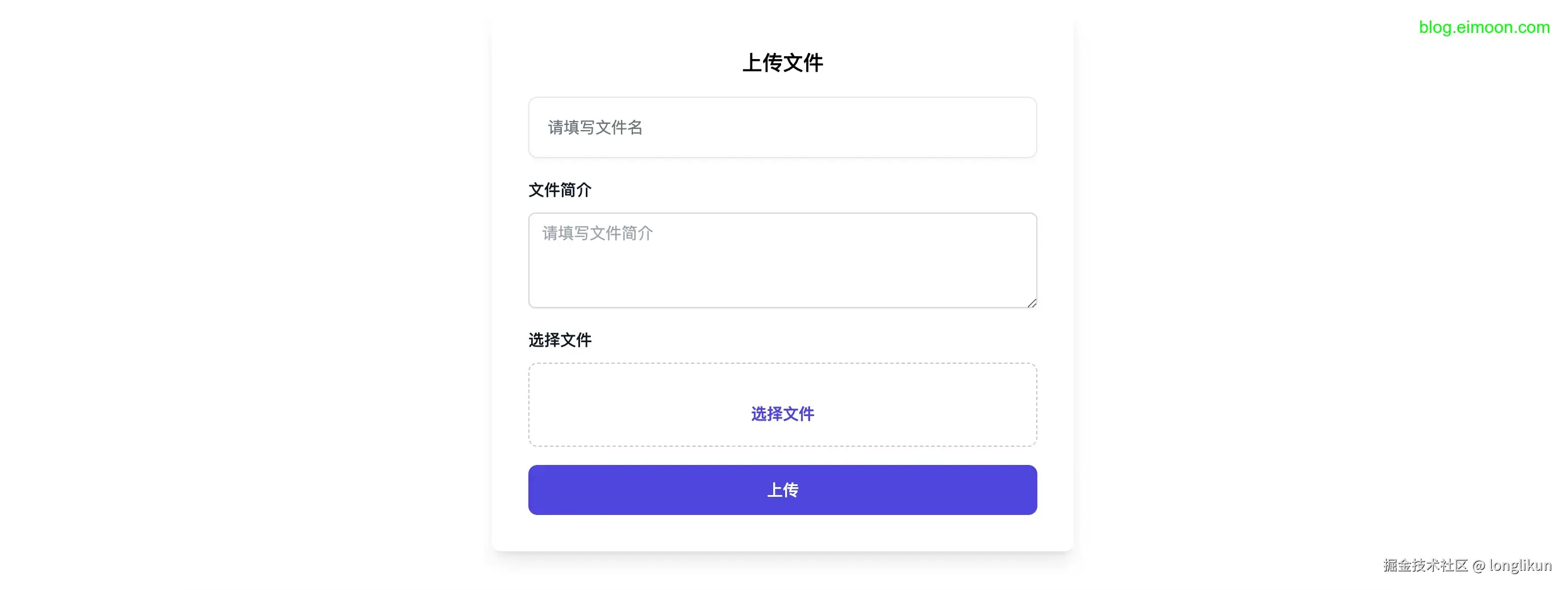Click the area below the upload button
The image size is (1568, 590).
(783, 533)
